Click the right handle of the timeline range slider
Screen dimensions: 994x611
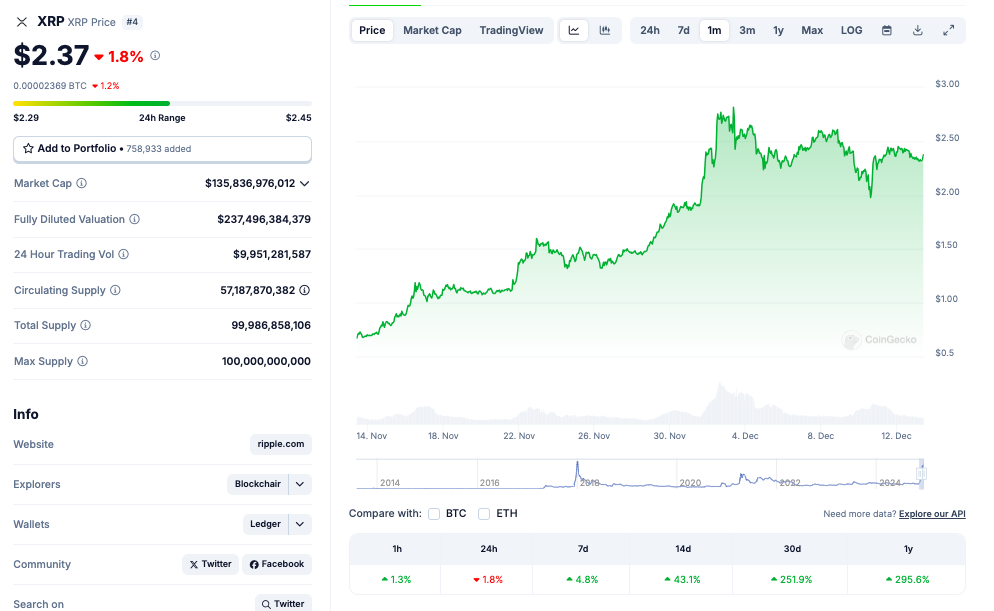[921, 473]
